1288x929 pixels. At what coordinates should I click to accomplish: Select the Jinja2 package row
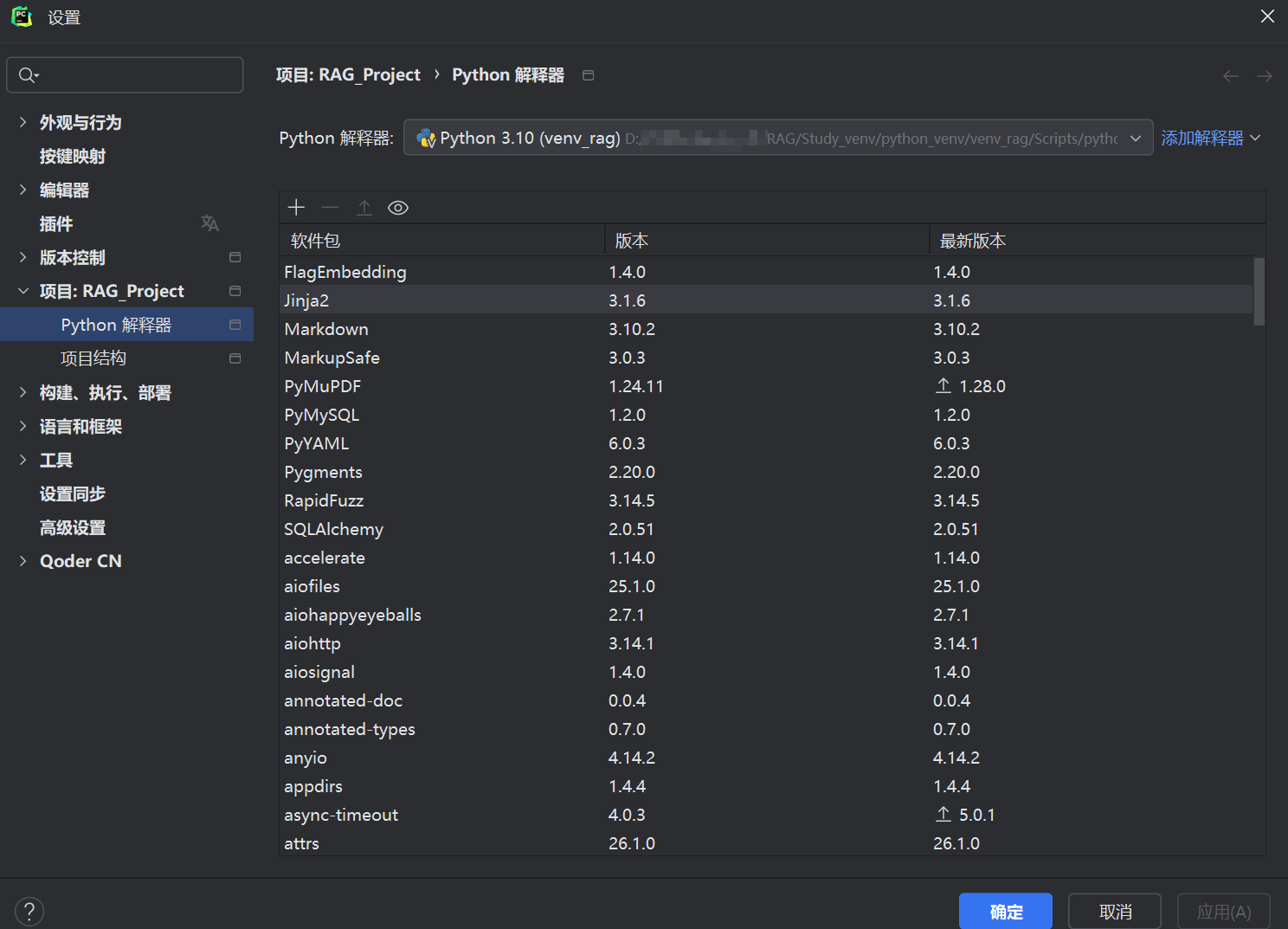coord(766,300)
